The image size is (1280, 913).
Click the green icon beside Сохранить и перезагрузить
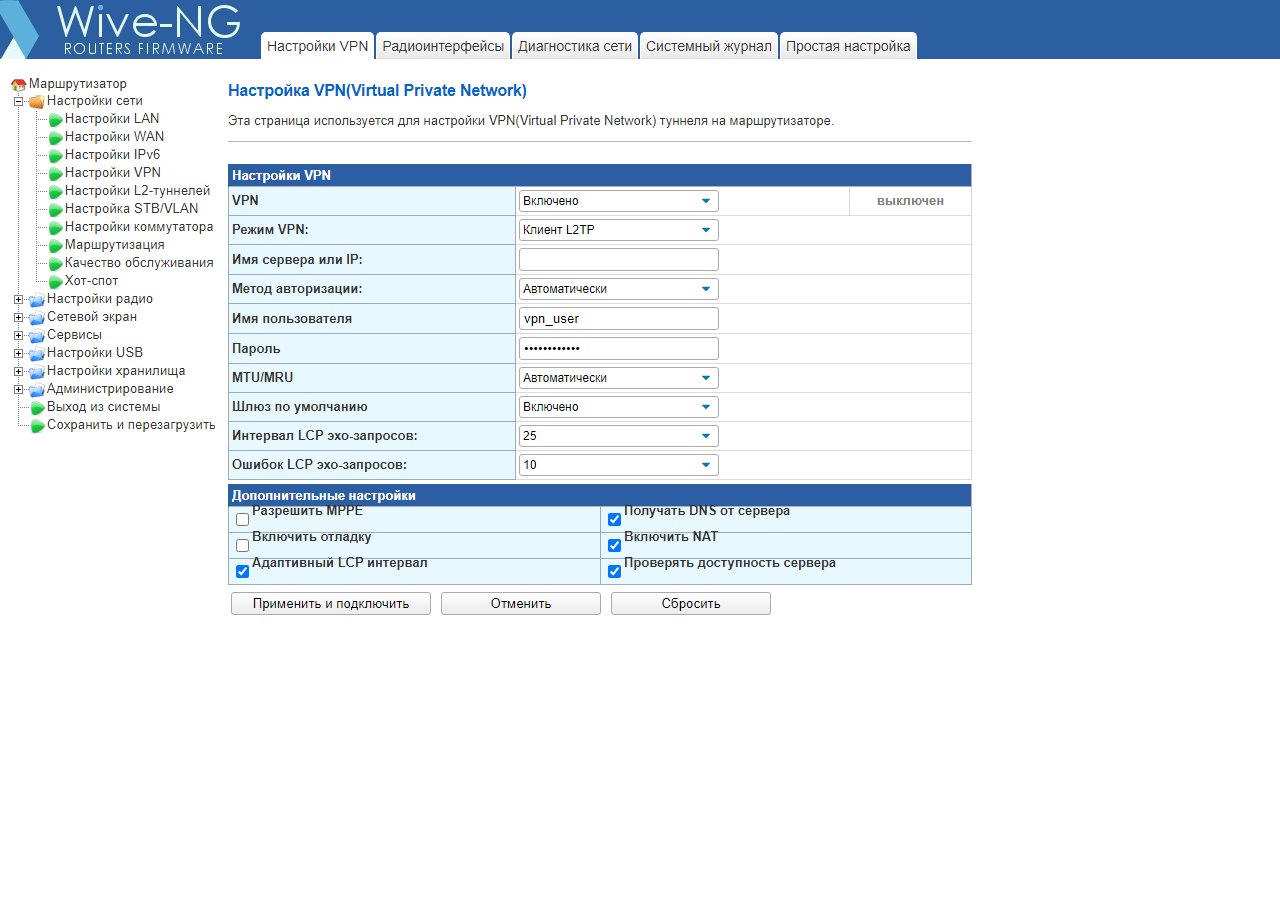(38, 426)
